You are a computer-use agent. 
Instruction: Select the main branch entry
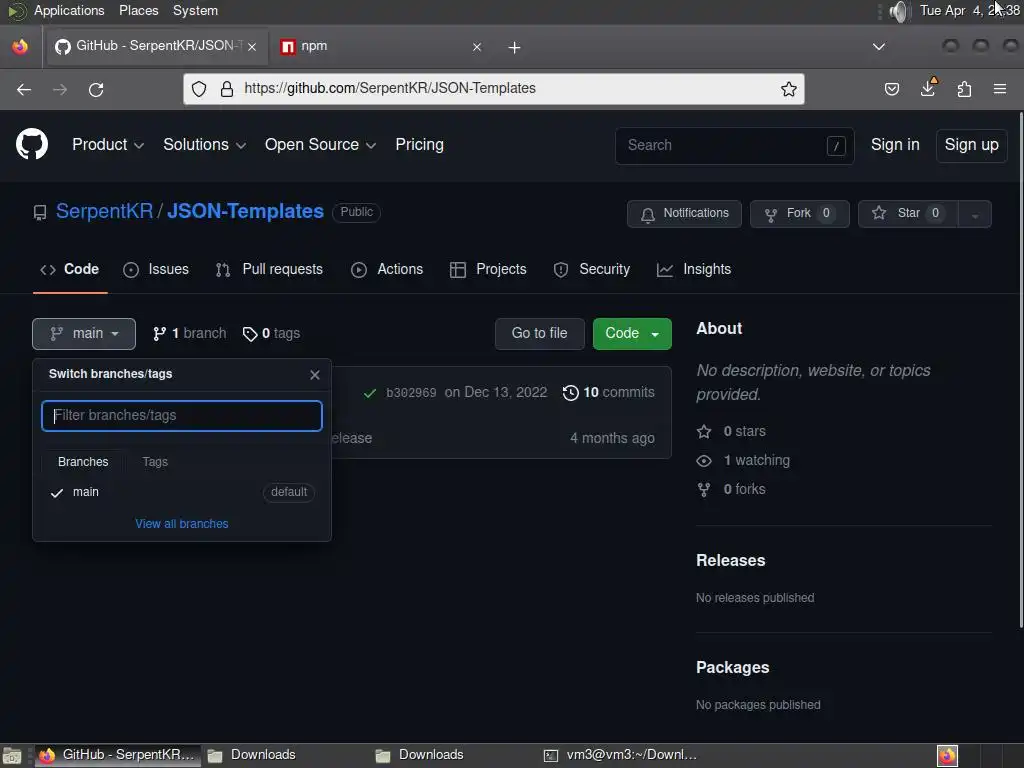pos(182,492)
